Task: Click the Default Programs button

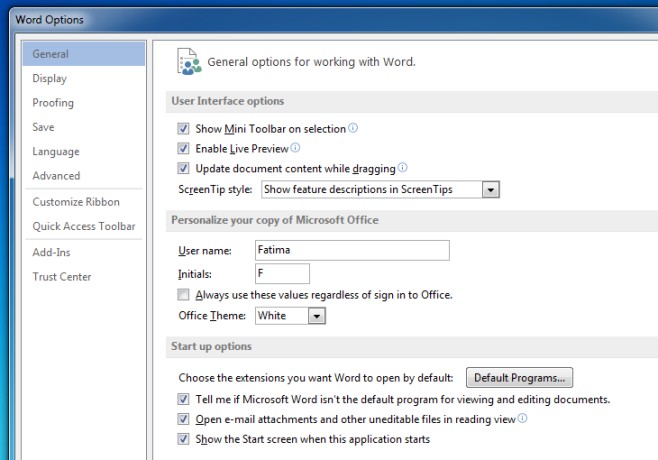Action: click(520, 378)
